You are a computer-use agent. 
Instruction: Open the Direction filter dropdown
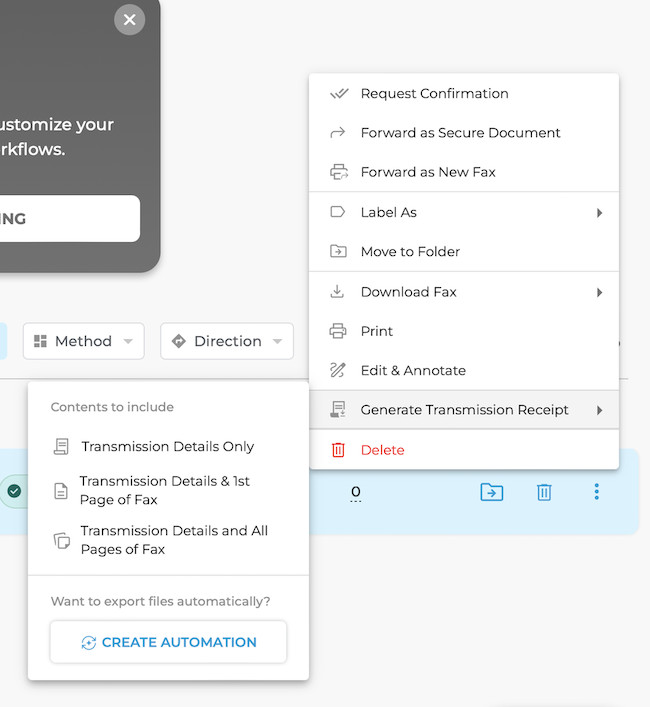click(x=227, y=341)
